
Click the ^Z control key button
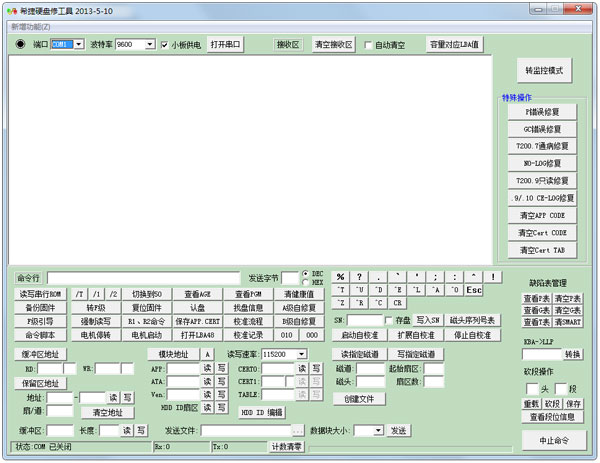click(x=340, y=302)
